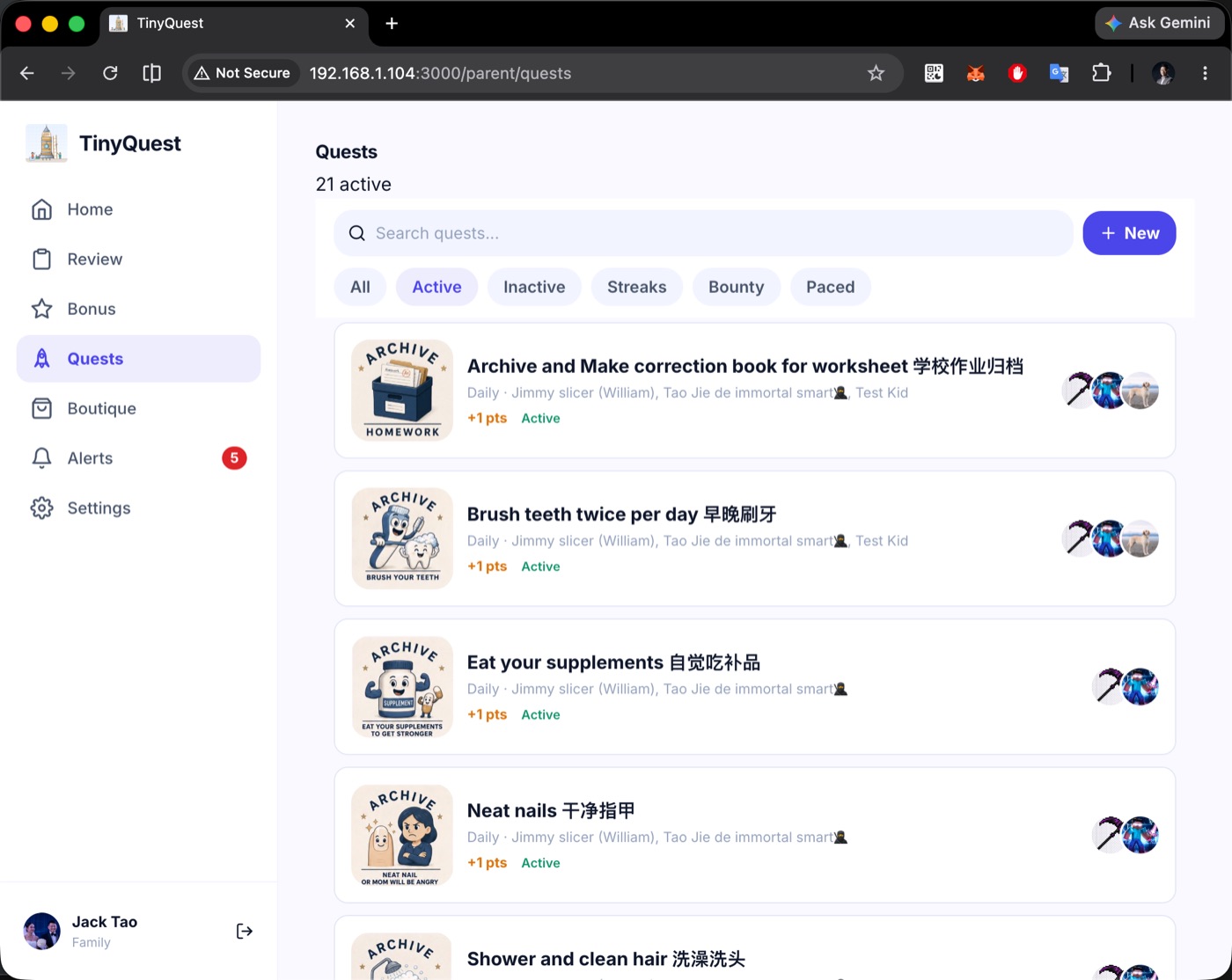
Task: Click the Active status on the Neat nails quest
Action: [540, 863]
